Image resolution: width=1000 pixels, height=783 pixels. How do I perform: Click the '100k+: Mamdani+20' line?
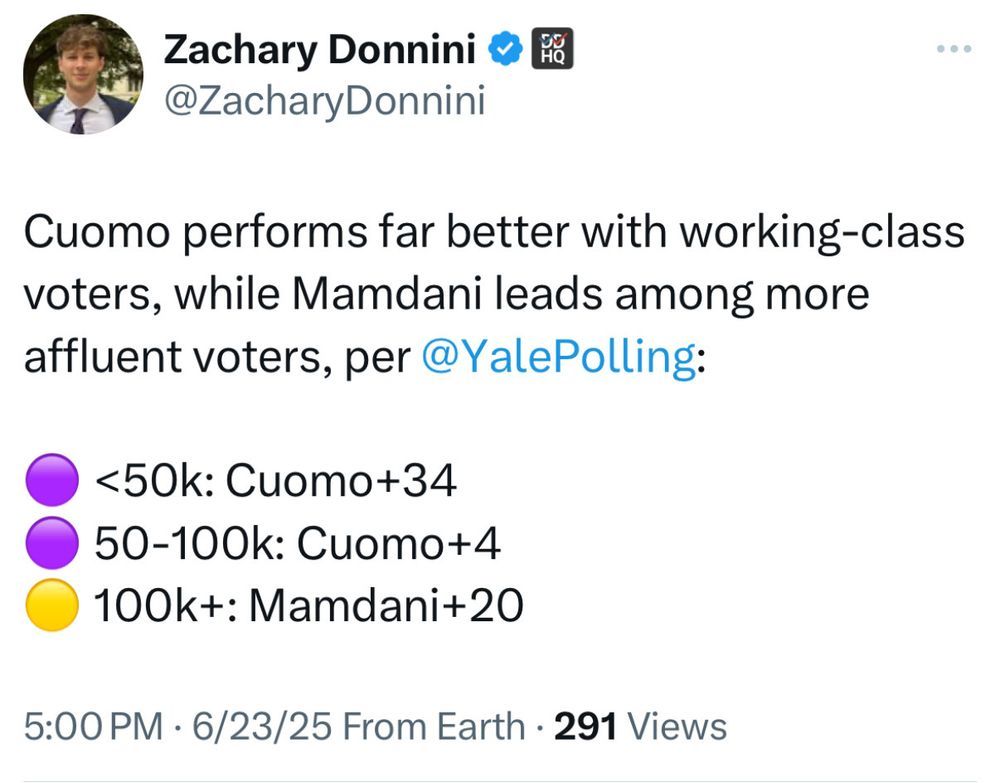pos(309,605)
